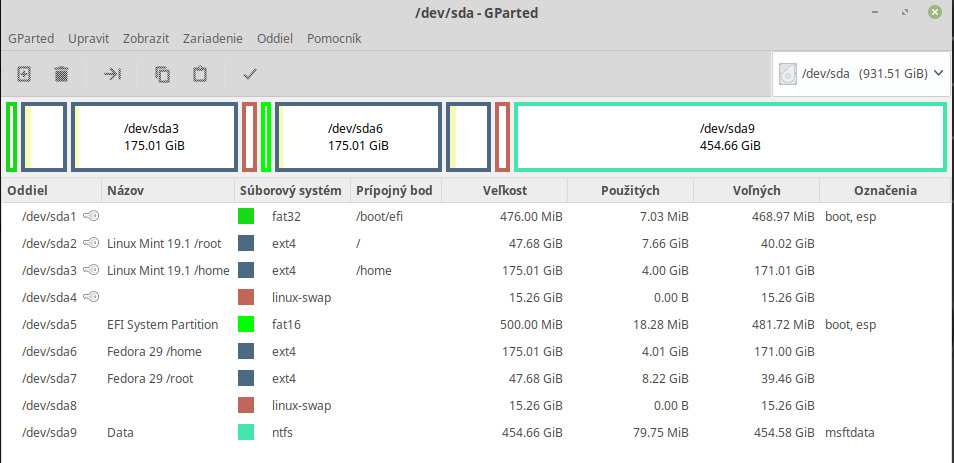
Task: Apply all operations with the checkmark icon
Action: [250, 73]
